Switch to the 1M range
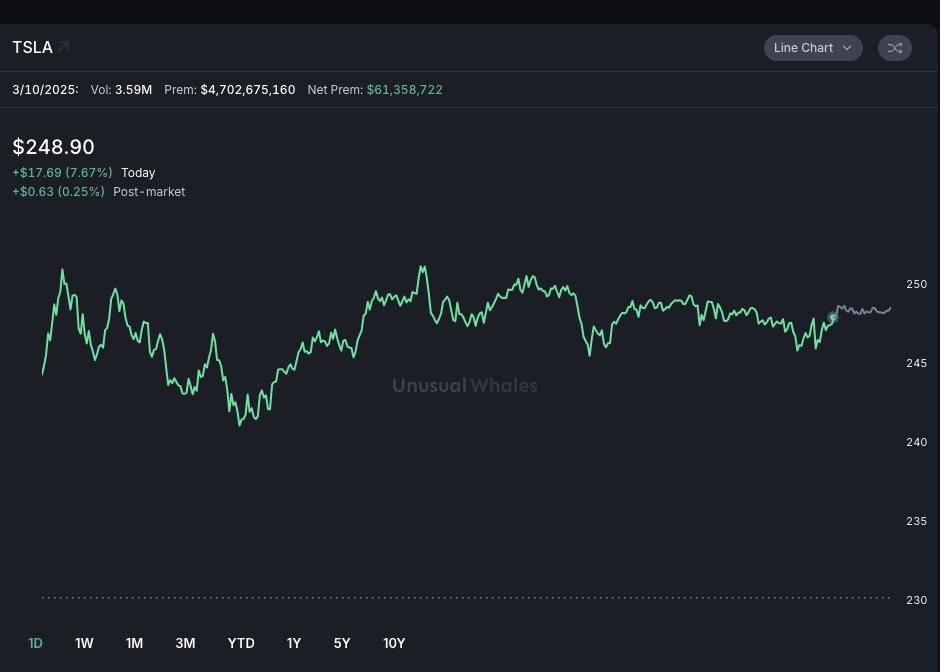Viewport: 940px width, 672px height. point(134,643)
